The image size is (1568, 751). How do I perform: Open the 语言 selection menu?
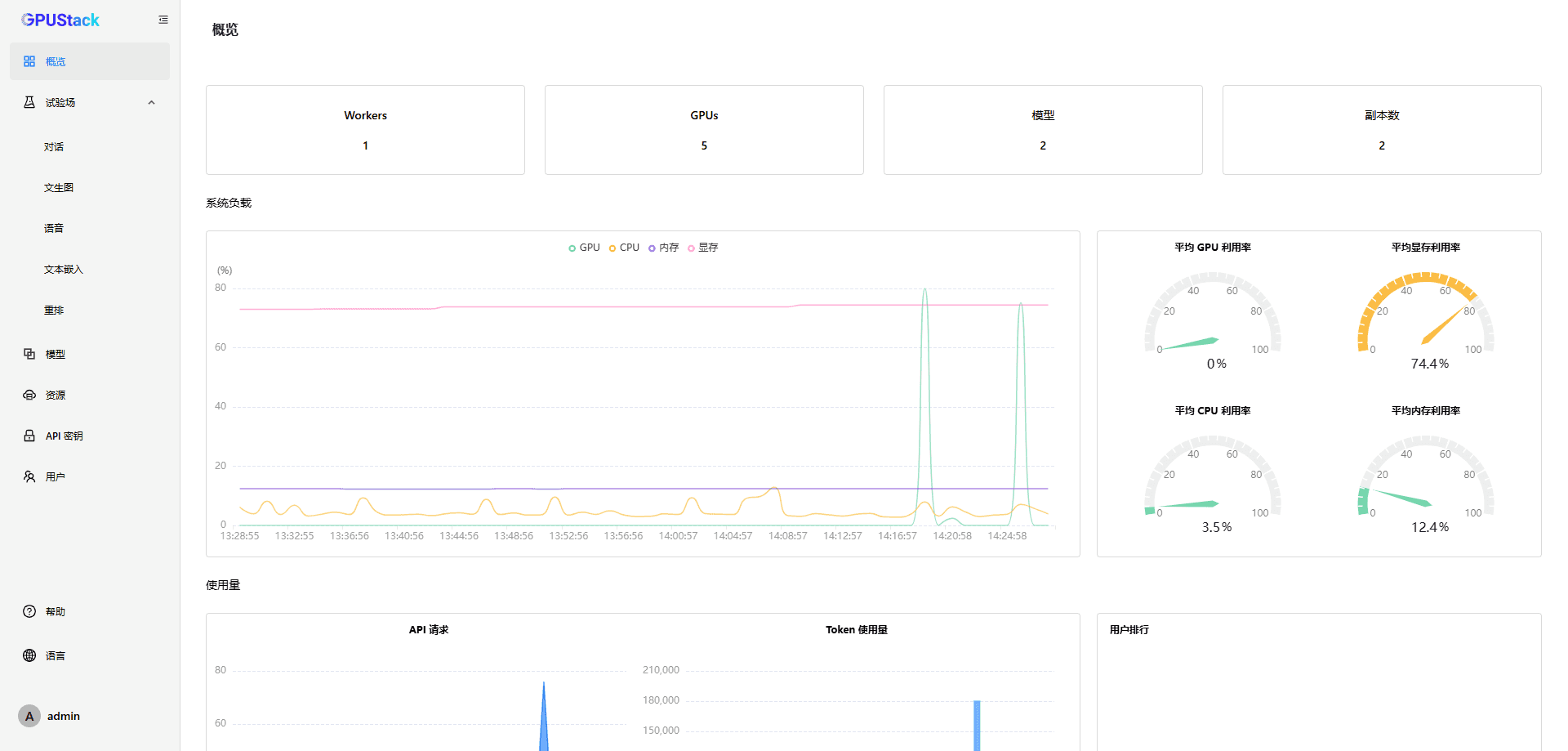[90, 655]
